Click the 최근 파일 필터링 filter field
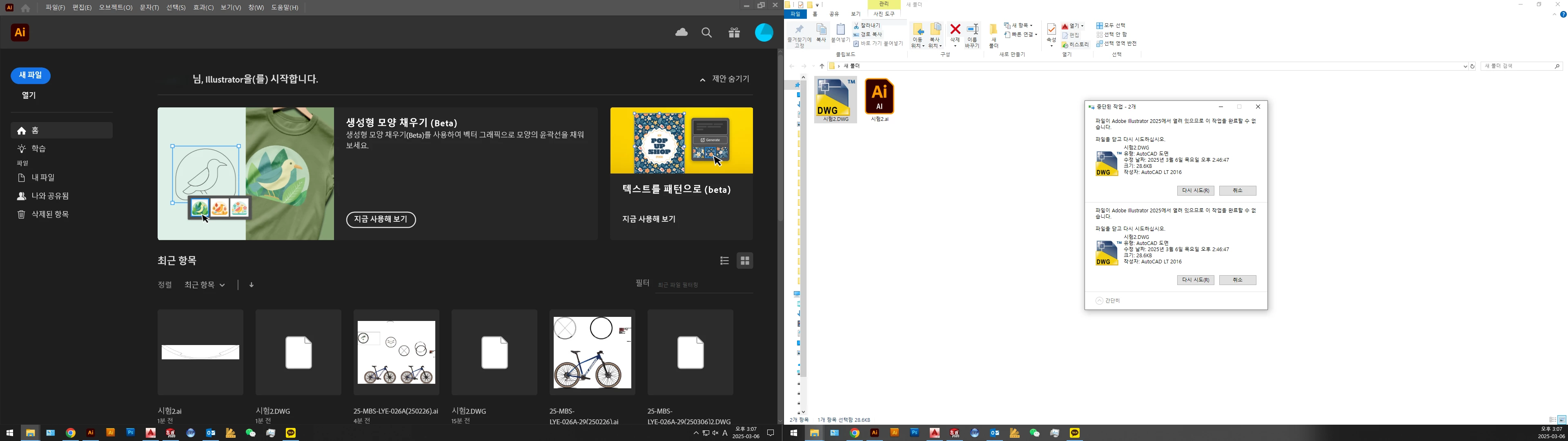Viewport: 1568px width, 441px height. click(704, 285)
